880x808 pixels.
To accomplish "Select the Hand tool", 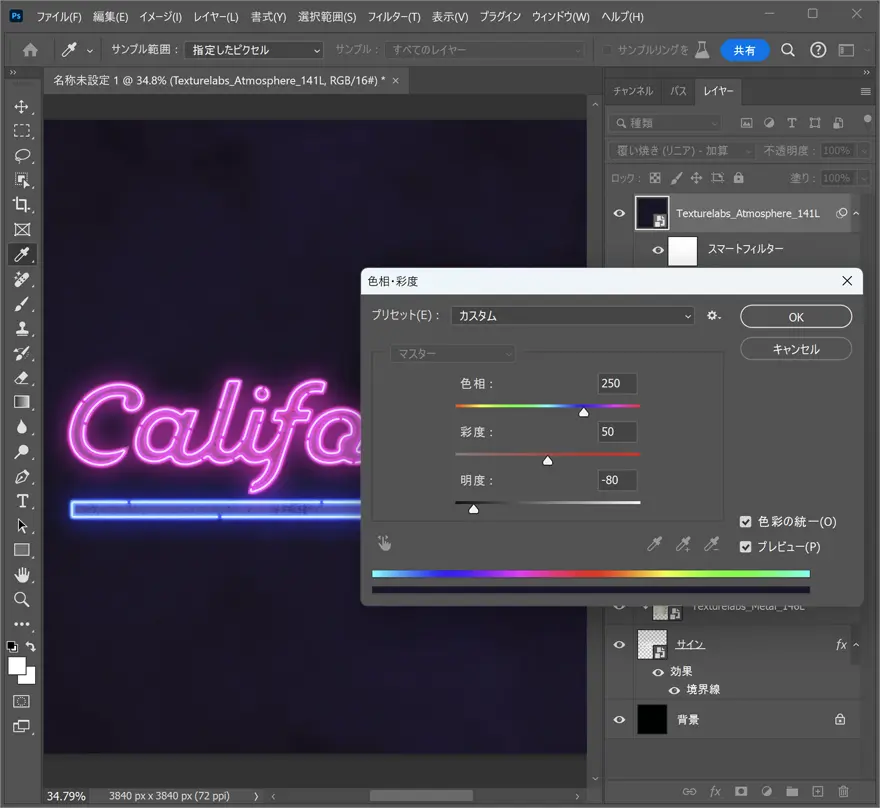I will [22, 575].
